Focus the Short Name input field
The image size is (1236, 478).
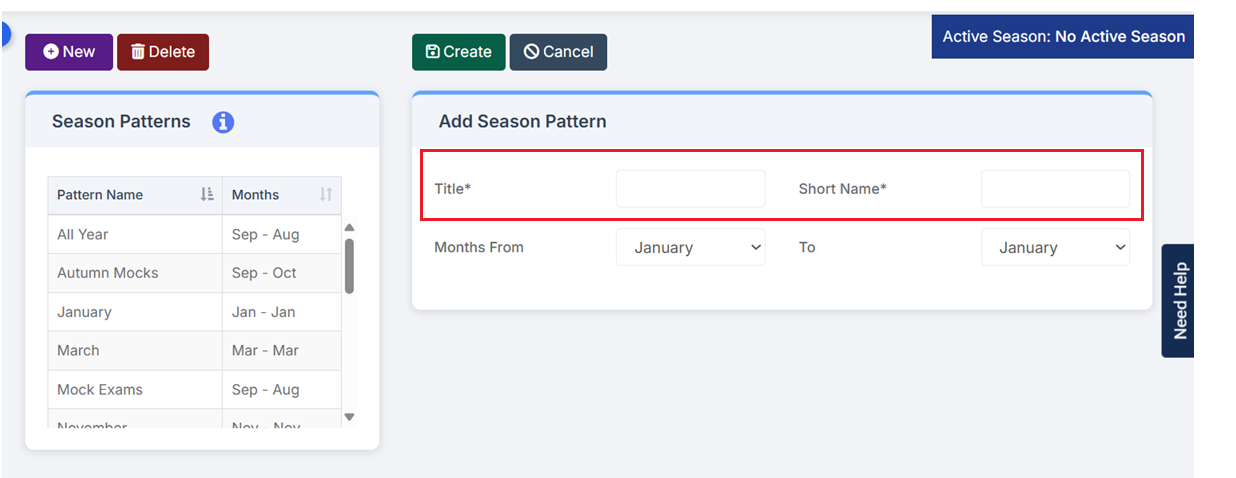(1055, 188)
